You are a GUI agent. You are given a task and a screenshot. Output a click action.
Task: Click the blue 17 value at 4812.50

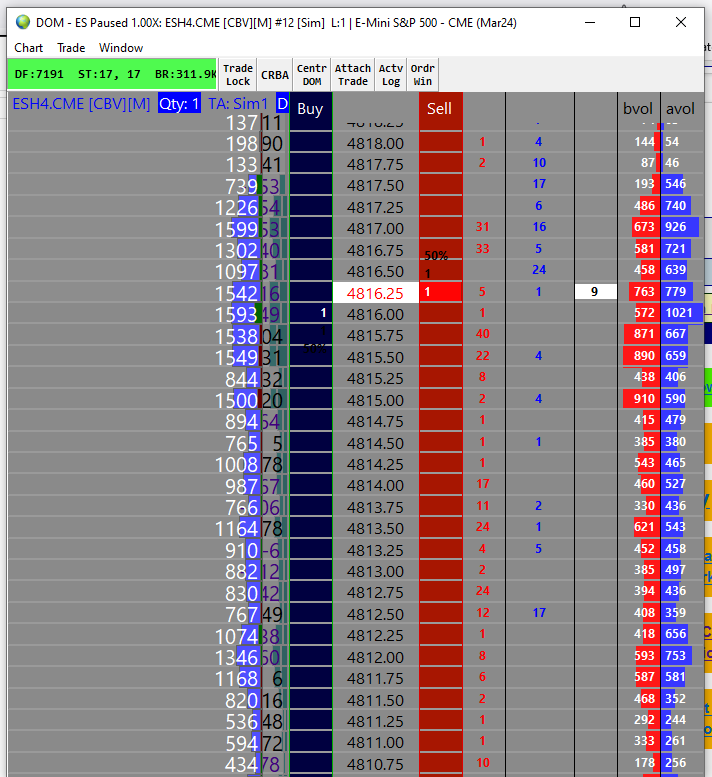pyautogui.click(x=539, y=612)
